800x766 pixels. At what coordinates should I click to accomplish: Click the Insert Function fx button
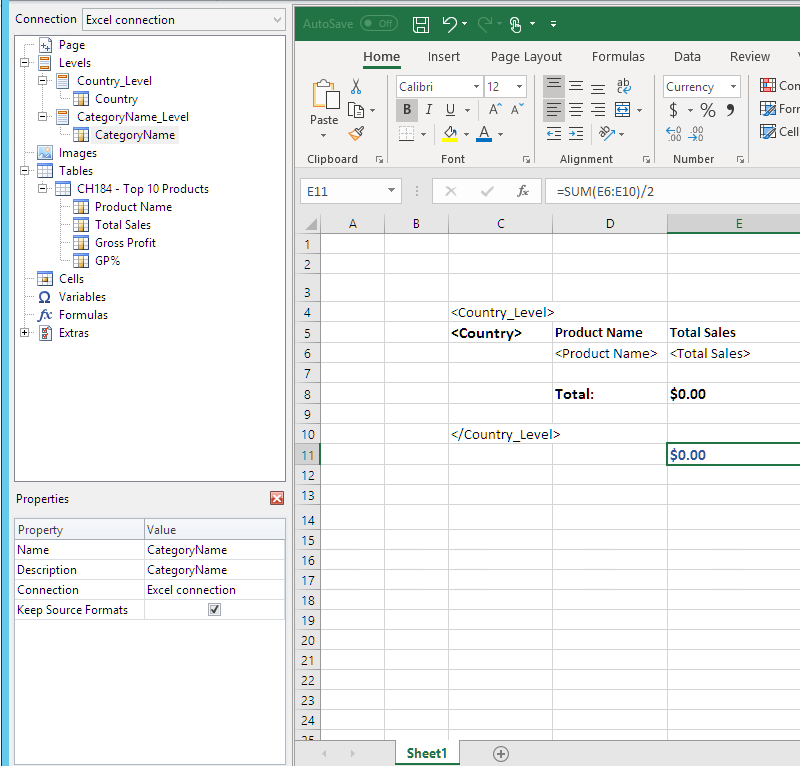[522, 191]
